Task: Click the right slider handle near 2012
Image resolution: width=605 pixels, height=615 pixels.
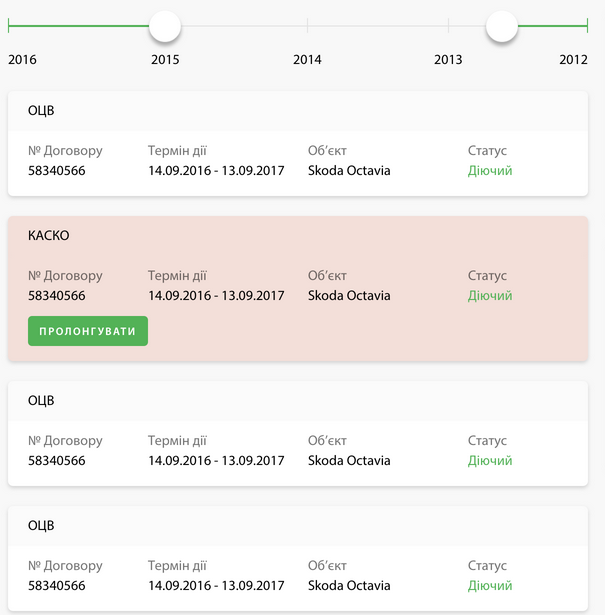Action: tap(502, 26)
